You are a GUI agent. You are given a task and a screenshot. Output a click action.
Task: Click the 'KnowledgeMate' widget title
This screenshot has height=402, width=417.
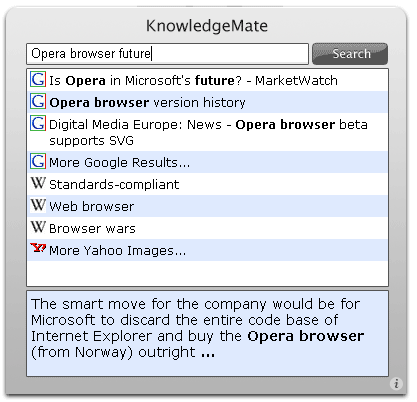207,26
